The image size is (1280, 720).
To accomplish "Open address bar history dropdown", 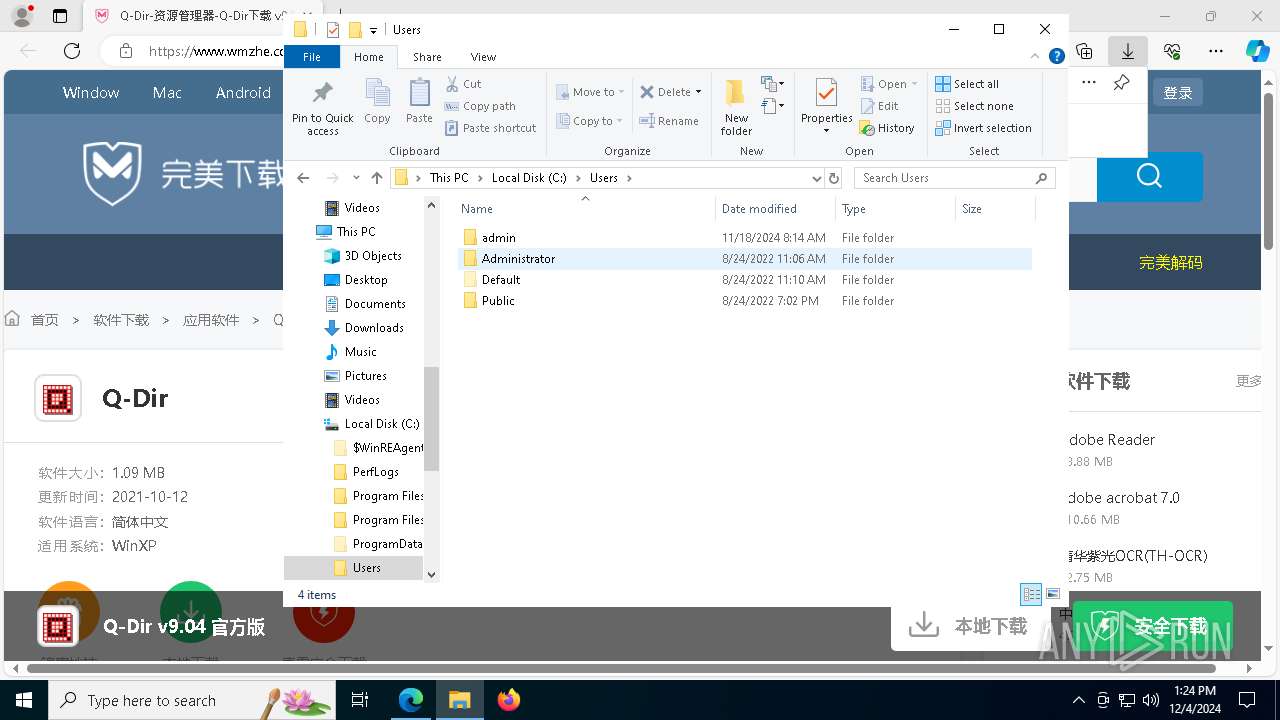I will pos(817,178).
